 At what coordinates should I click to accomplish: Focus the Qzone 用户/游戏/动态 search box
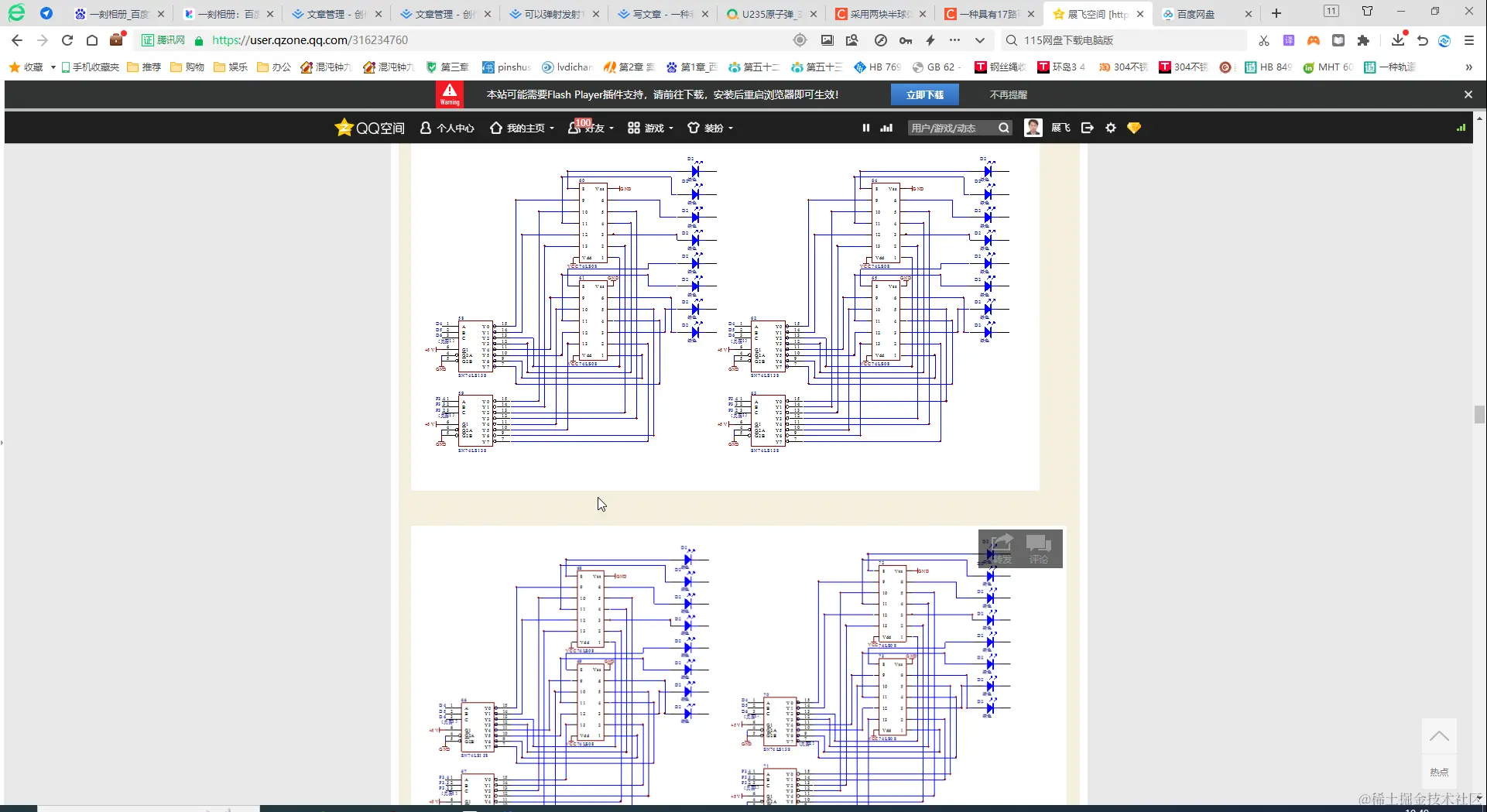point(951,128)
